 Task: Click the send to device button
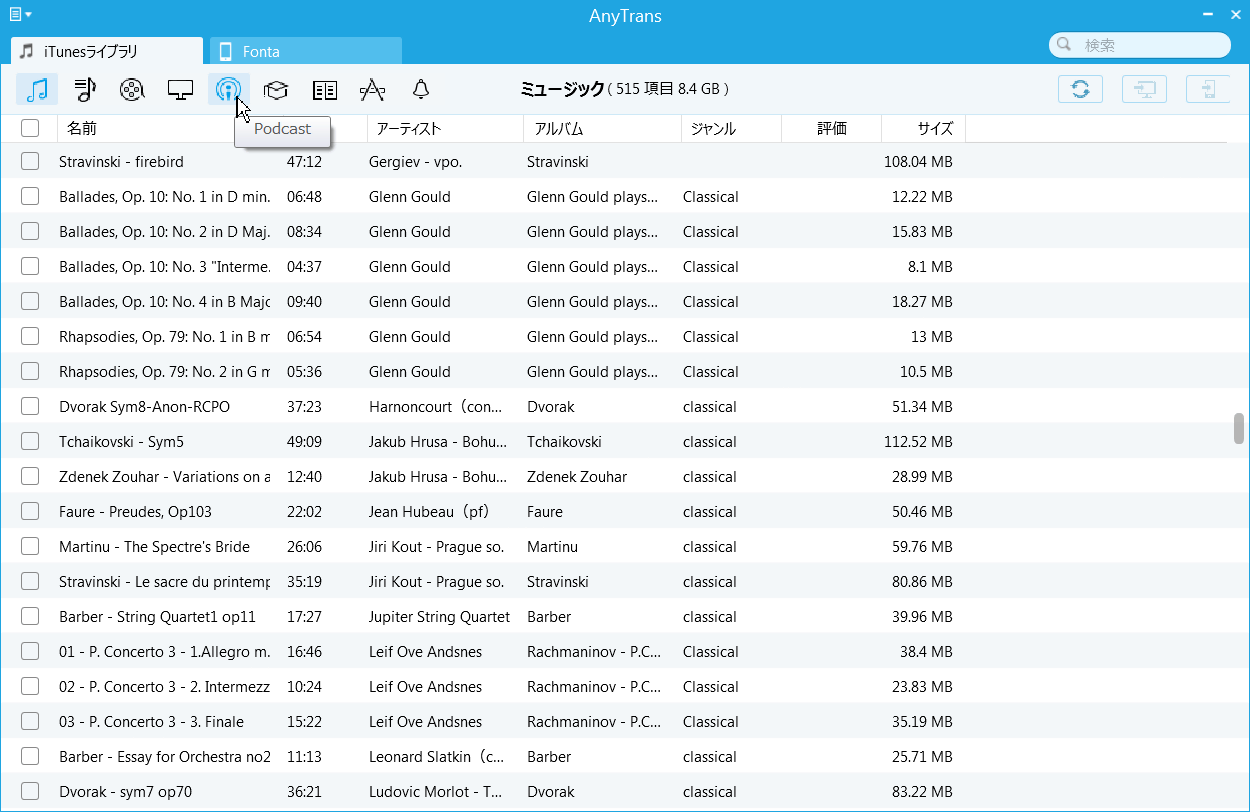pyautogui.click(x=1208, y=89)
